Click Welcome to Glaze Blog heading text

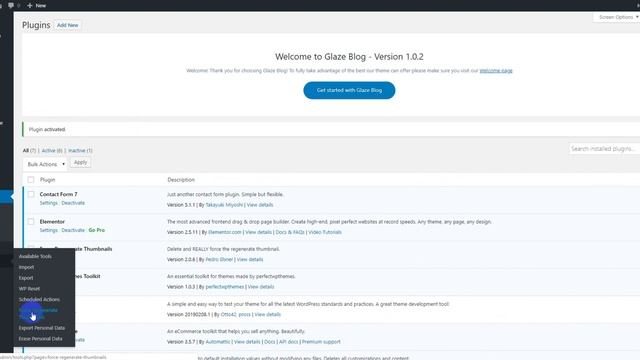click(349, 57)
